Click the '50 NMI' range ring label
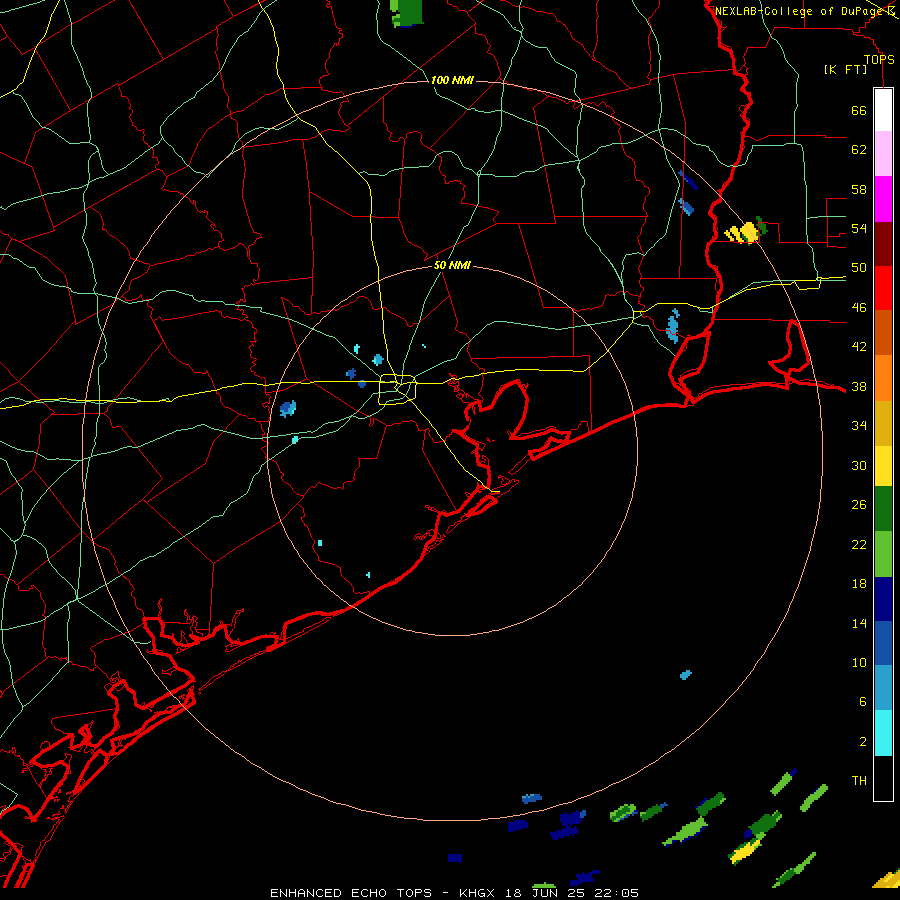 pyautogui.click(x=452, y=265)
